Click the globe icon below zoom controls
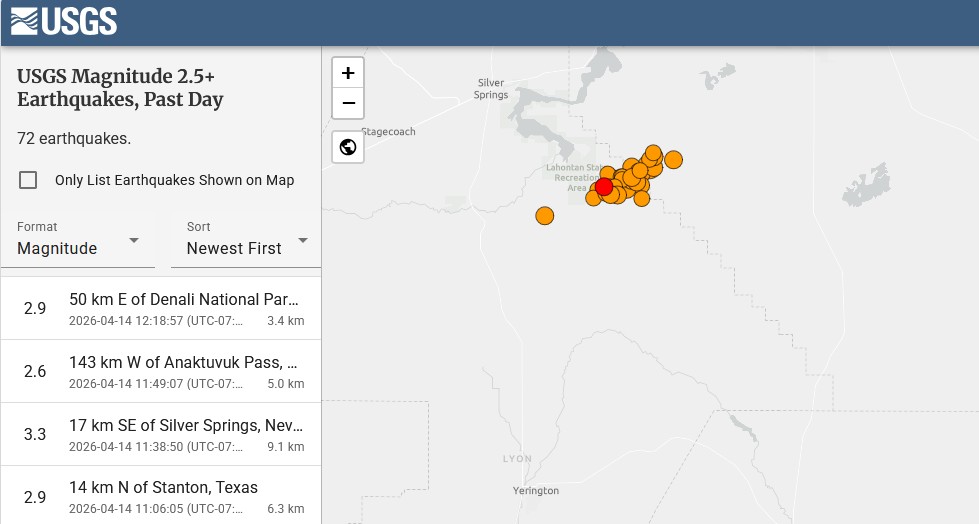The height and width of the screenshot is (524, 979). coord(348,148)
